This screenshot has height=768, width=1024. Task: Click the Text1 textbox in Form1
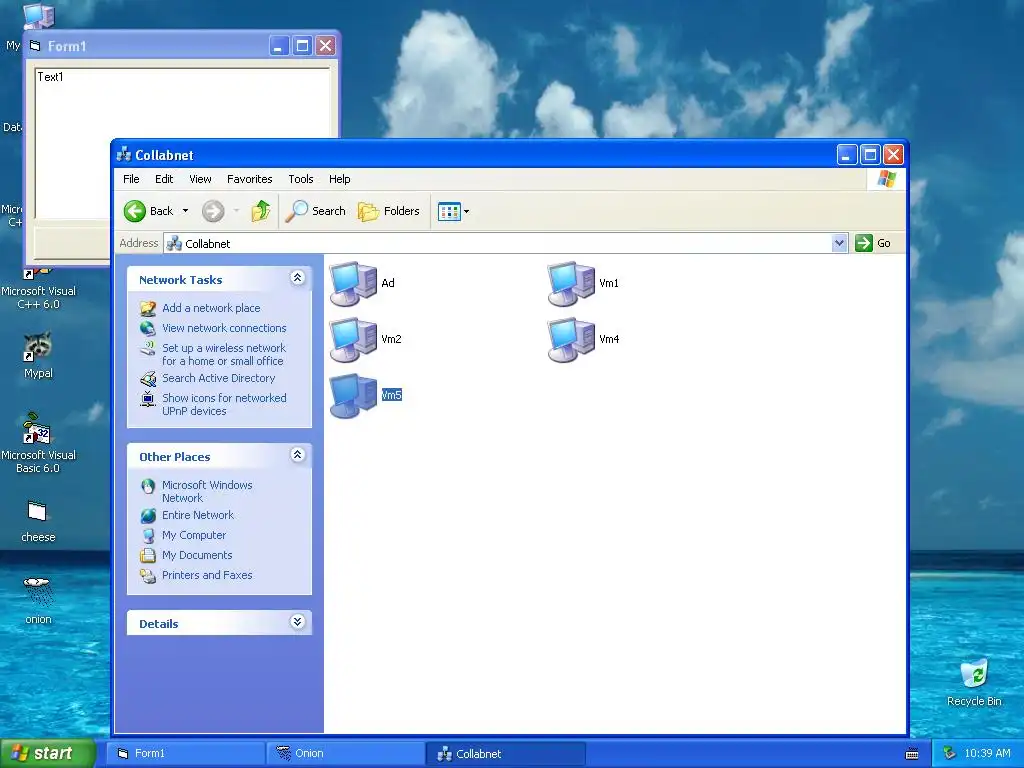click(182, 143)
